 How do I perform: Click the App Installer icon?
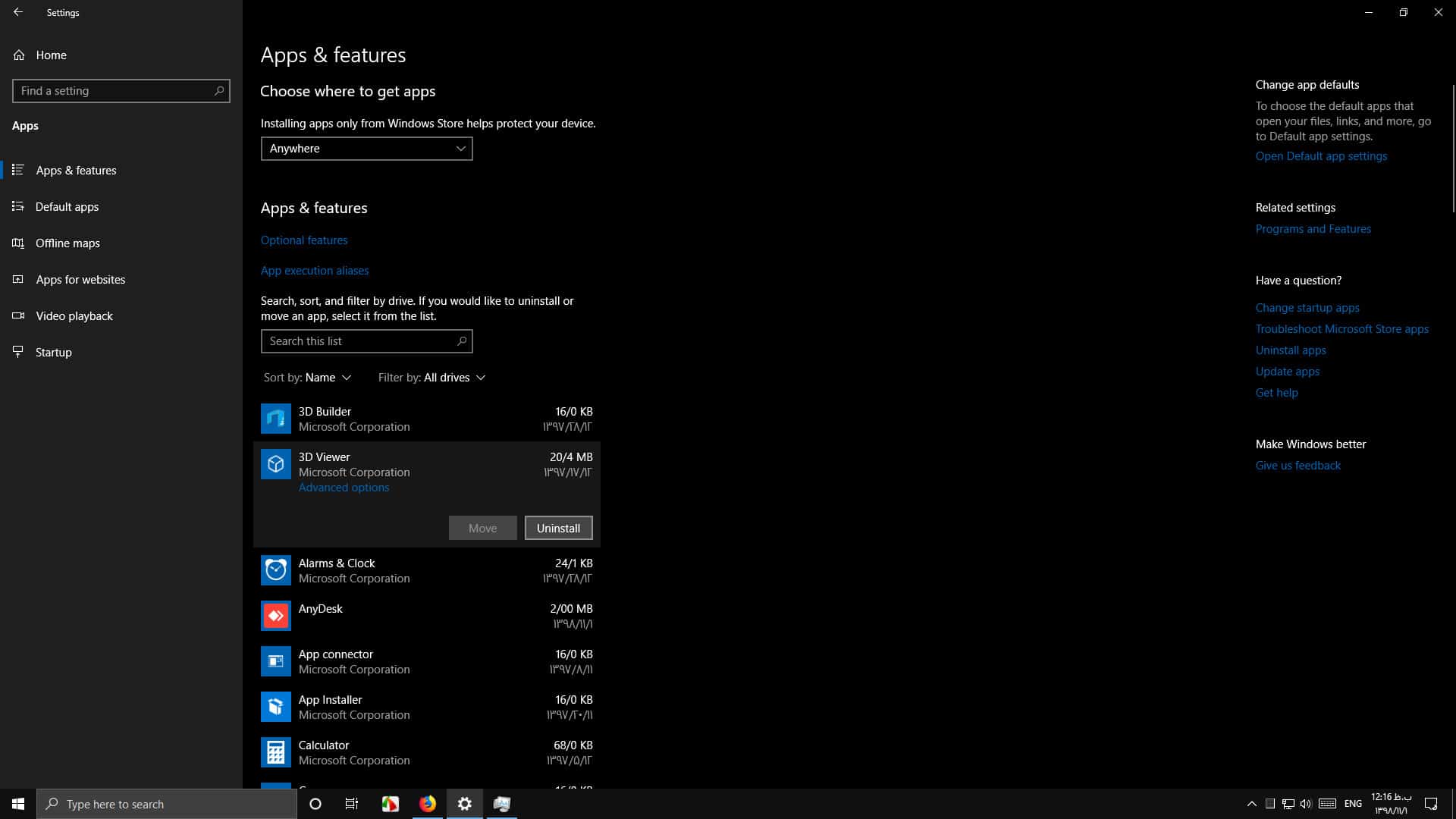275,707
